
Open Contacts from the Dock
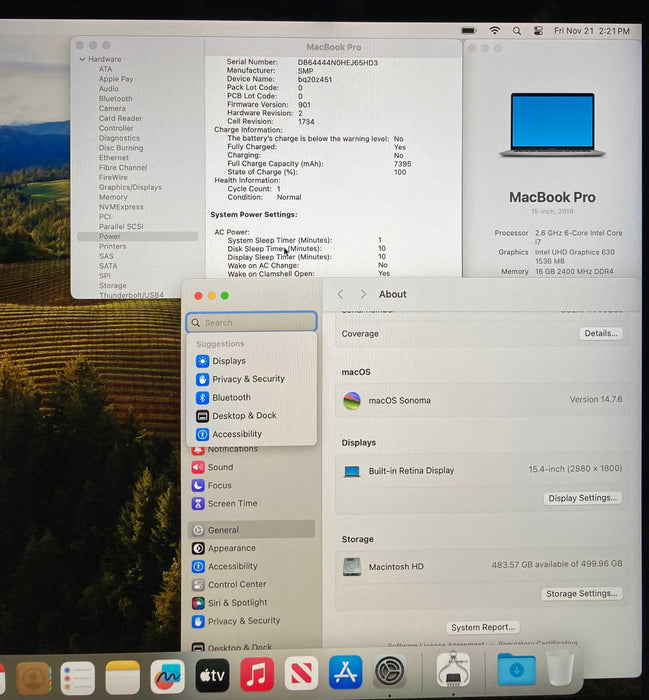point(33,679)
